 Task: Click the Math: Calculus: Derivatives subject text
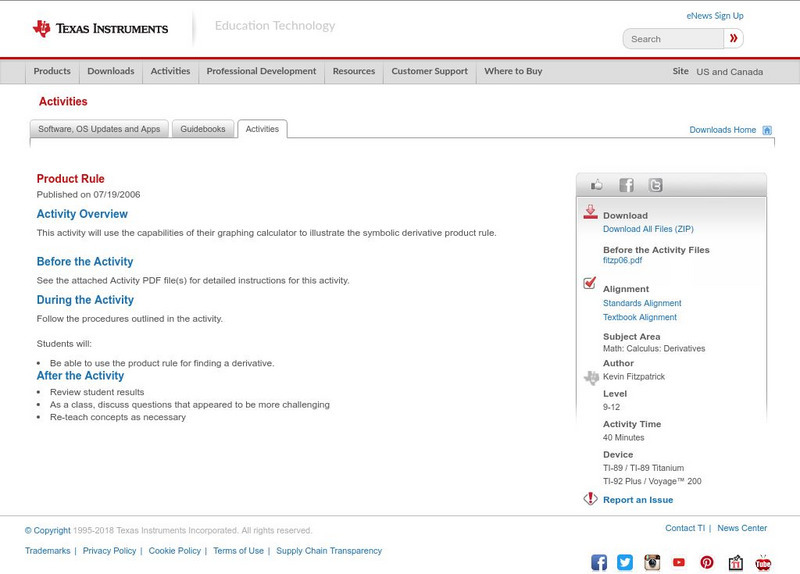(x=654, y=348)
